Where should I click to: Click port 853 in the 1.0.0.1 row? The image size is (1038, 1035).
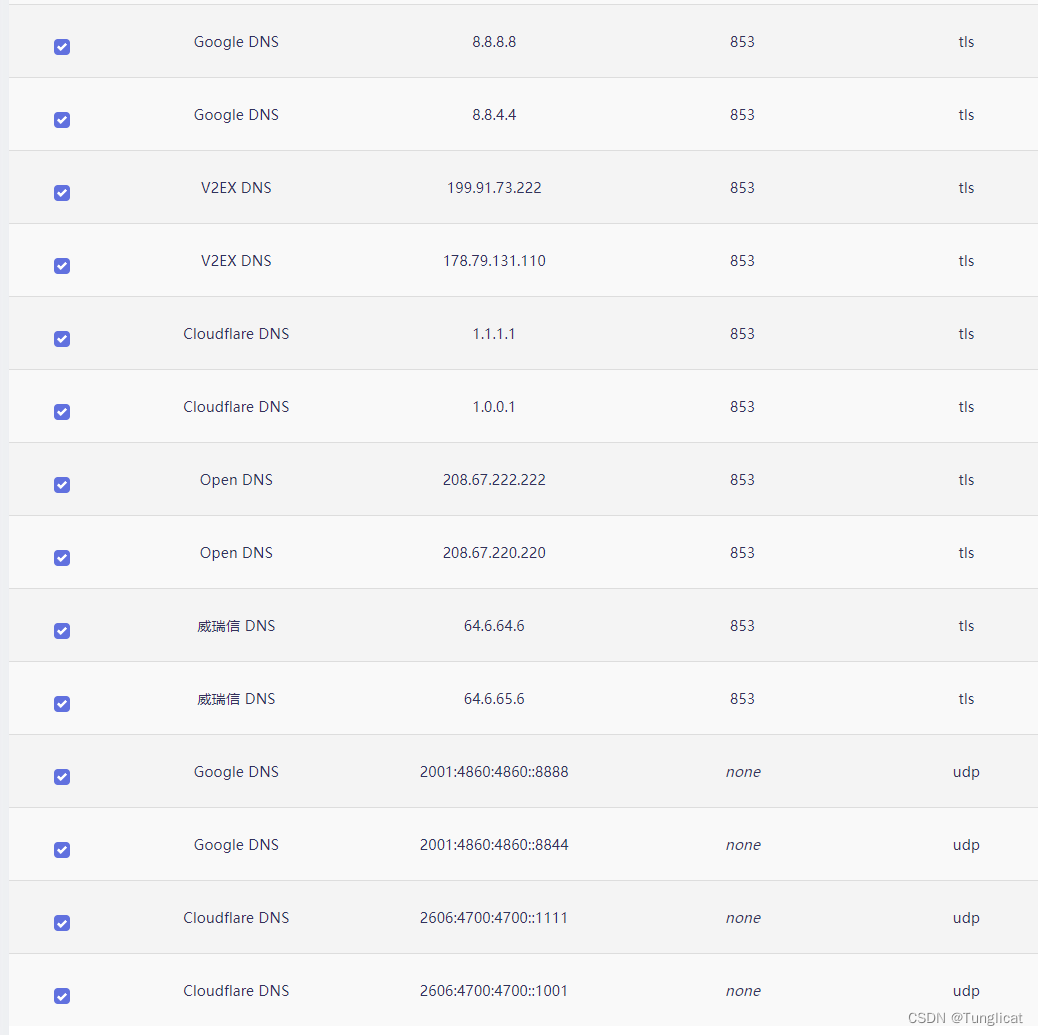742,407
